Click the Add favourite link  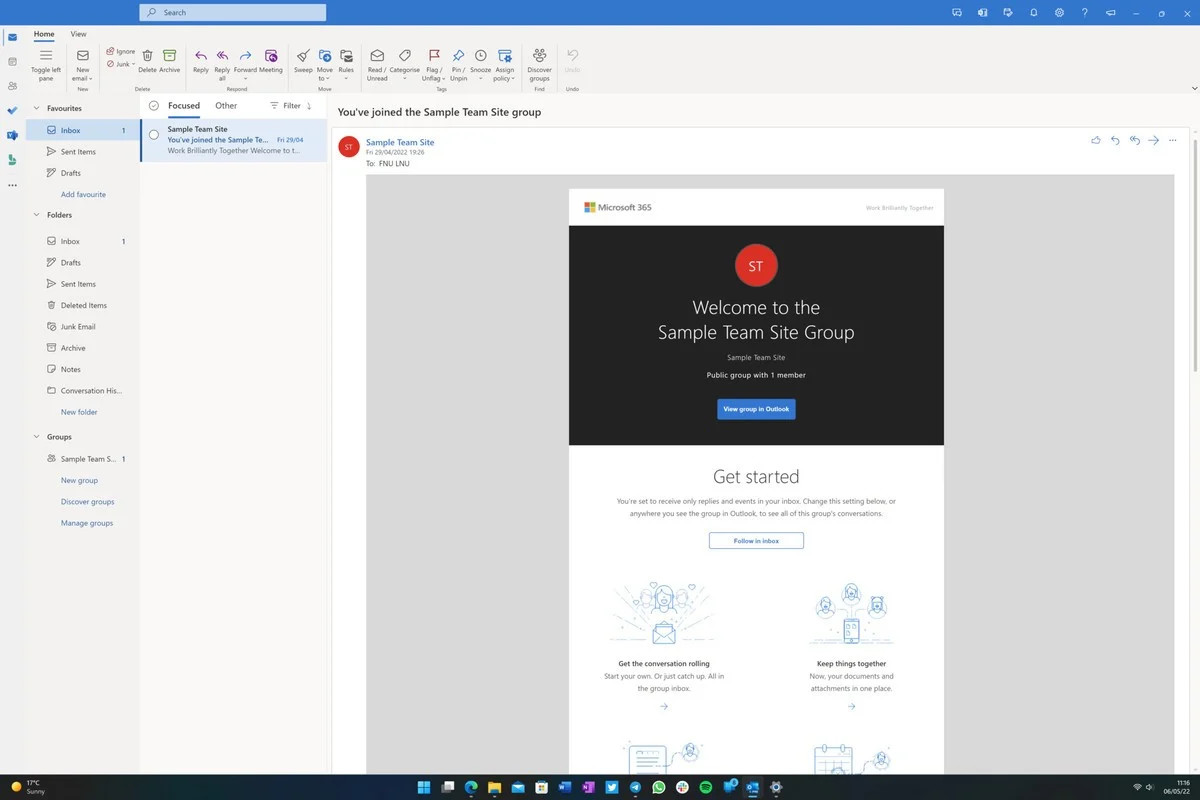coord(83,194)
